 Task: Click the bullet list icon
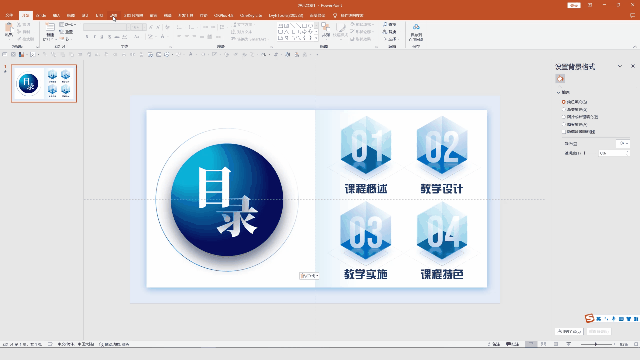coord(179,27)
